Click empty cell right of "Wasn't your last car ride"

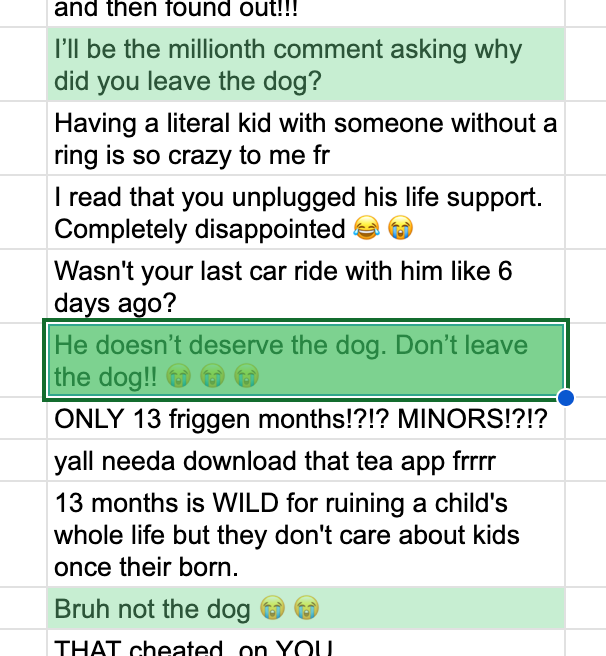tap(587, 285)
